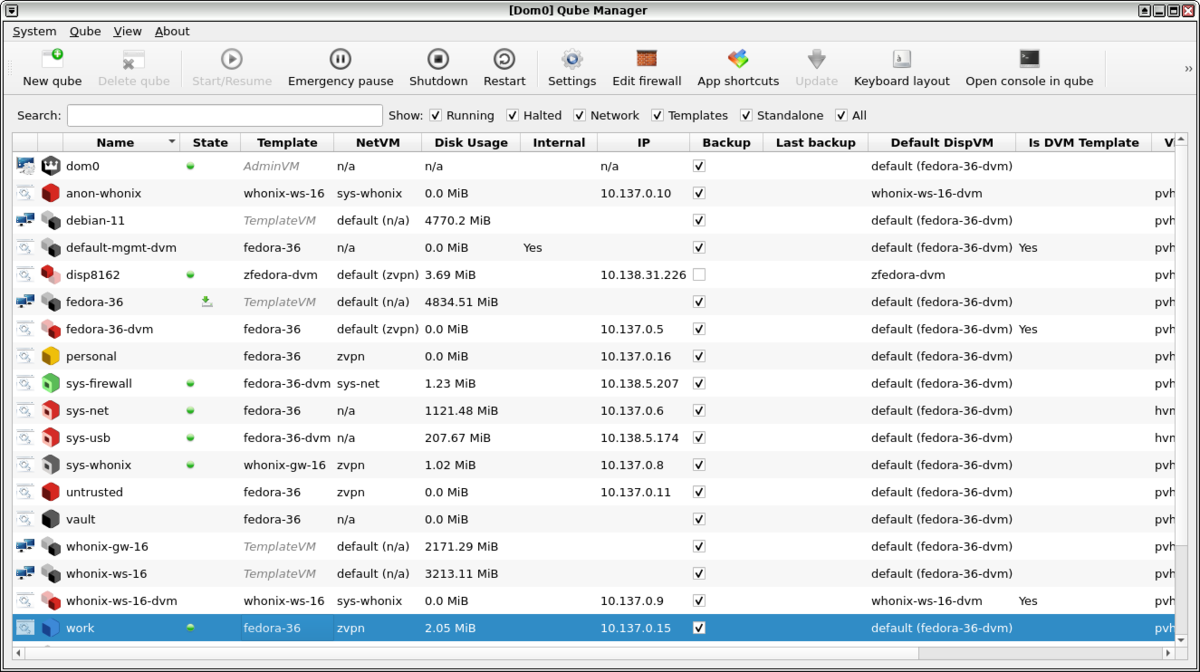Enable backup for disp8162 qube
Image resolution: width=1200 pixels, height=672 pixels.
[x=699, y=274]
